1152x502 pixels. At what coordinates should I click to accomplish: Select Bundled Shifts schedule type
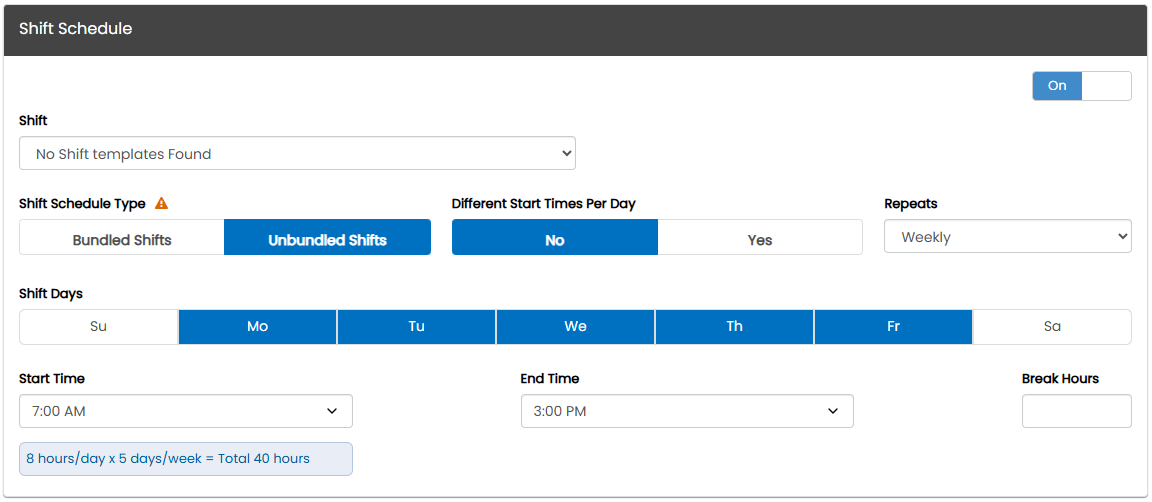pos(122,237)
